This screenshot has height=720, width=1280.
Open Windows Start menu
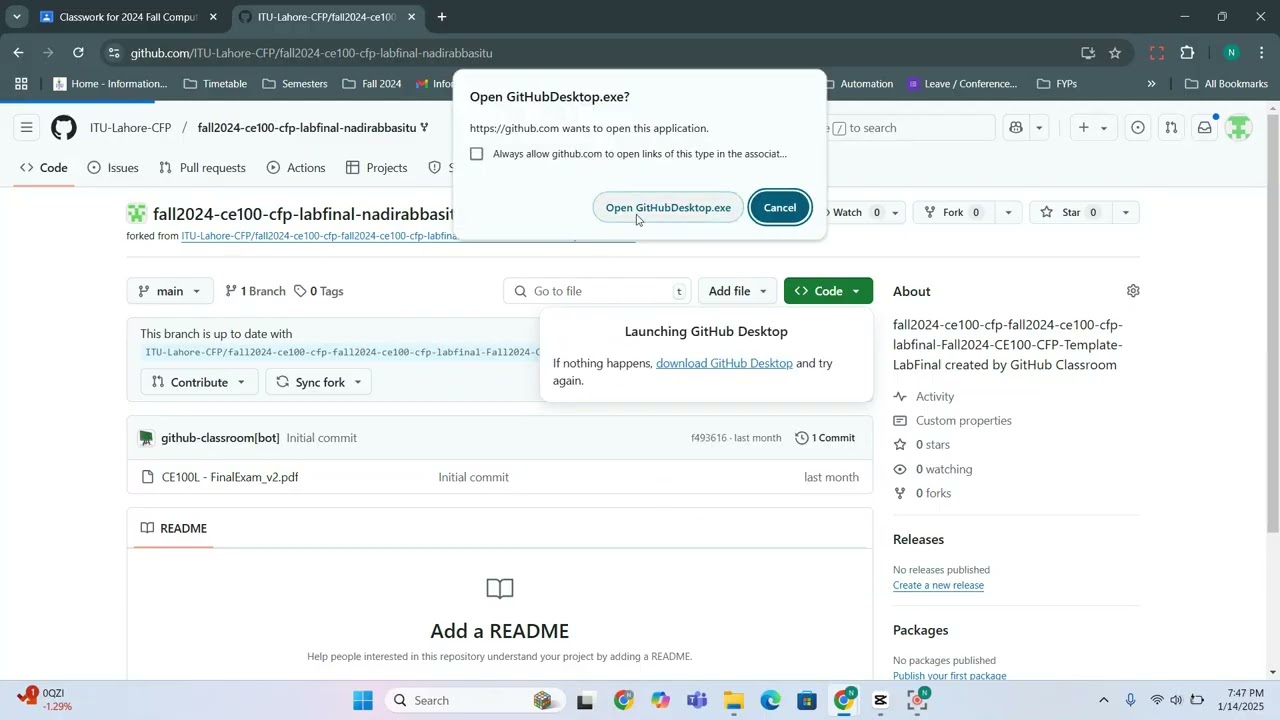click(363, 700)
